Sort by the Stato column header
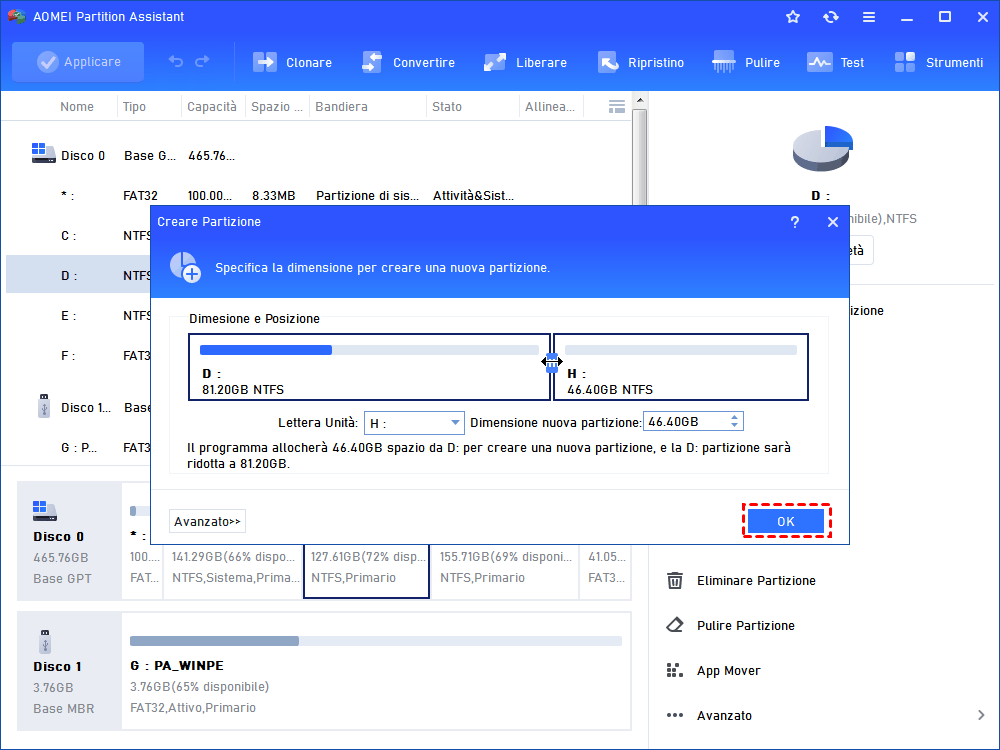 (x=446, y=107)
